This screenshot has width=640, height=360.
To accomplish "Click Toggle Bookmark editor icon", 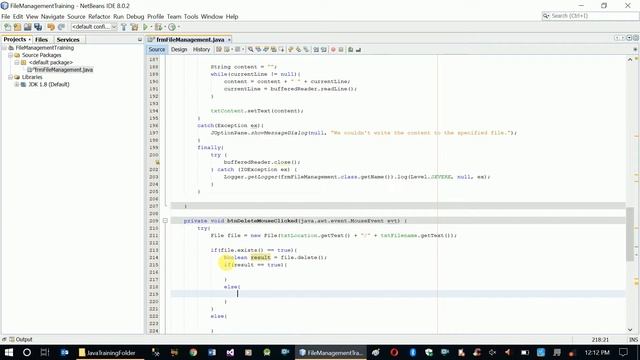I will click(306, 49).
